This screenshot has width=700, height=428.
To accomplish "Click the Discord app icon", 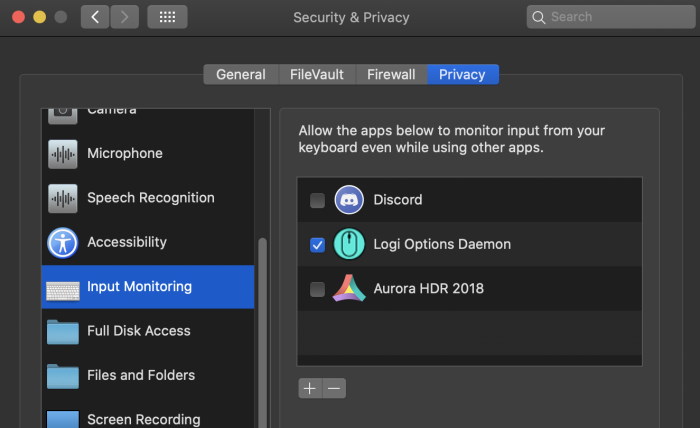I will pyautogui.click(x=349, y=199).
